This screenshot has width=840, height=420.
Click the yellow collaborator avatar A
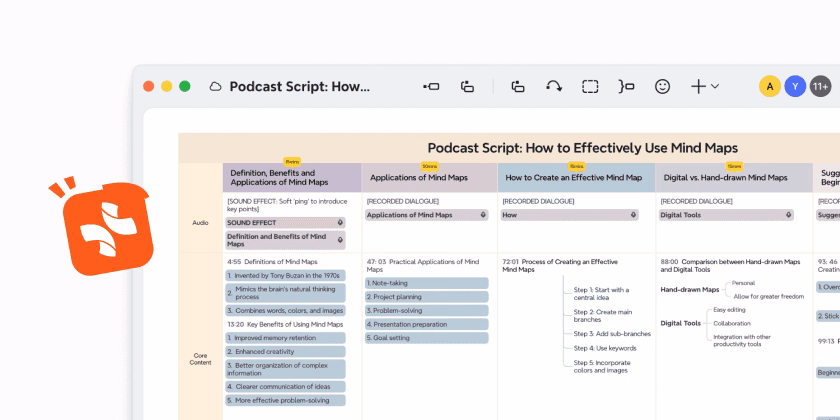769,87
